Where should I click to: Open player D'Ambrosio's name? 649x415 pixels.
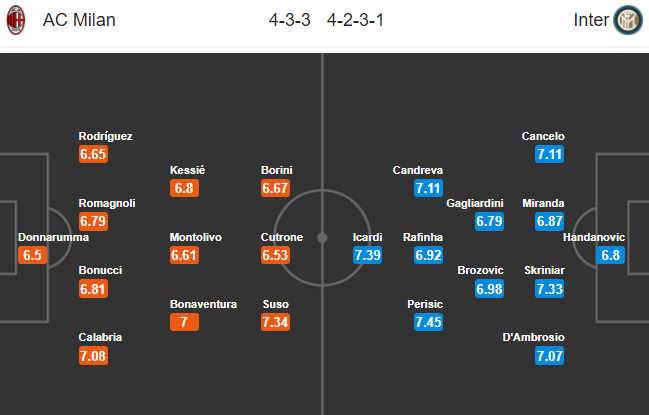point(535,337)
